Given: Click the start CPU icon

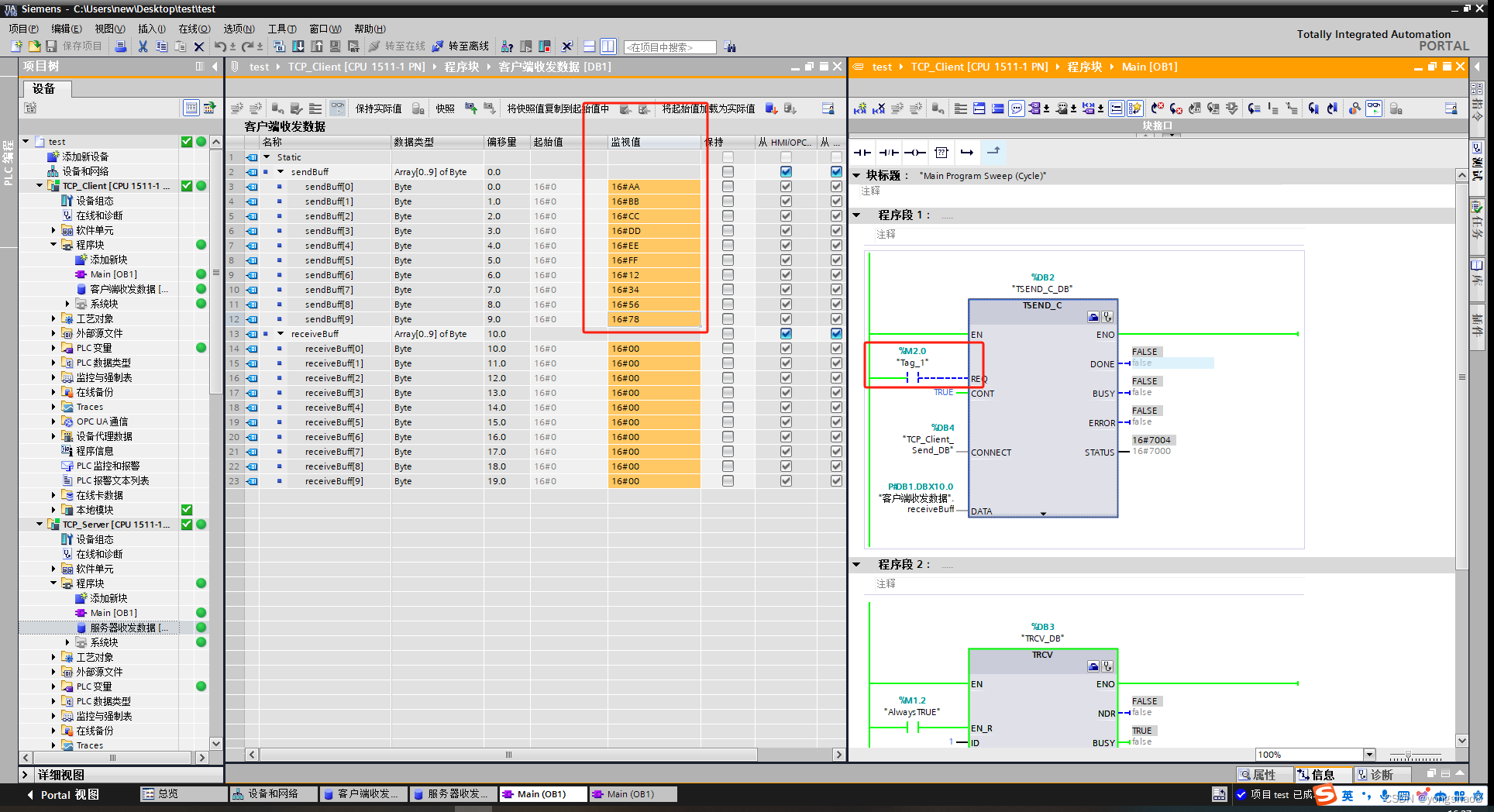Looking at the screenshot, I should pyautogui.click(x=526, y=46).
